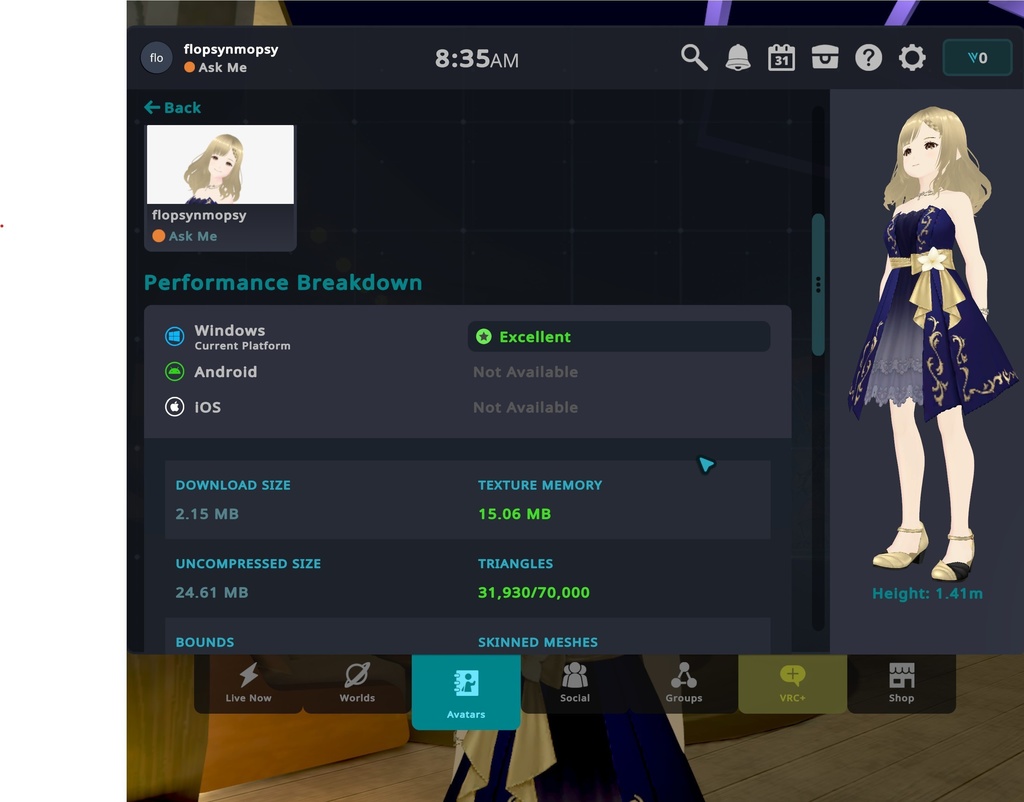The height and width of the screenshot is (802, 1024).
Task: Open the Shop tab
Action: pyautogui.click(x=901, y=684)
